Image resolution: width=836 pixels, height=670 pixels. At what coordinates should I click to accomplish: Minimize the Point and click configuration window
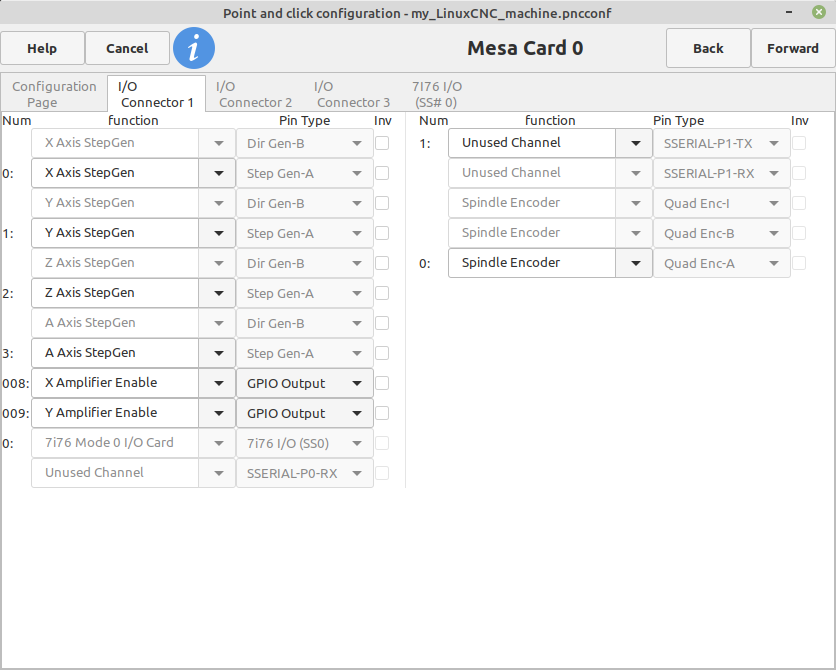pyautogui.click(x=789, y=12)
